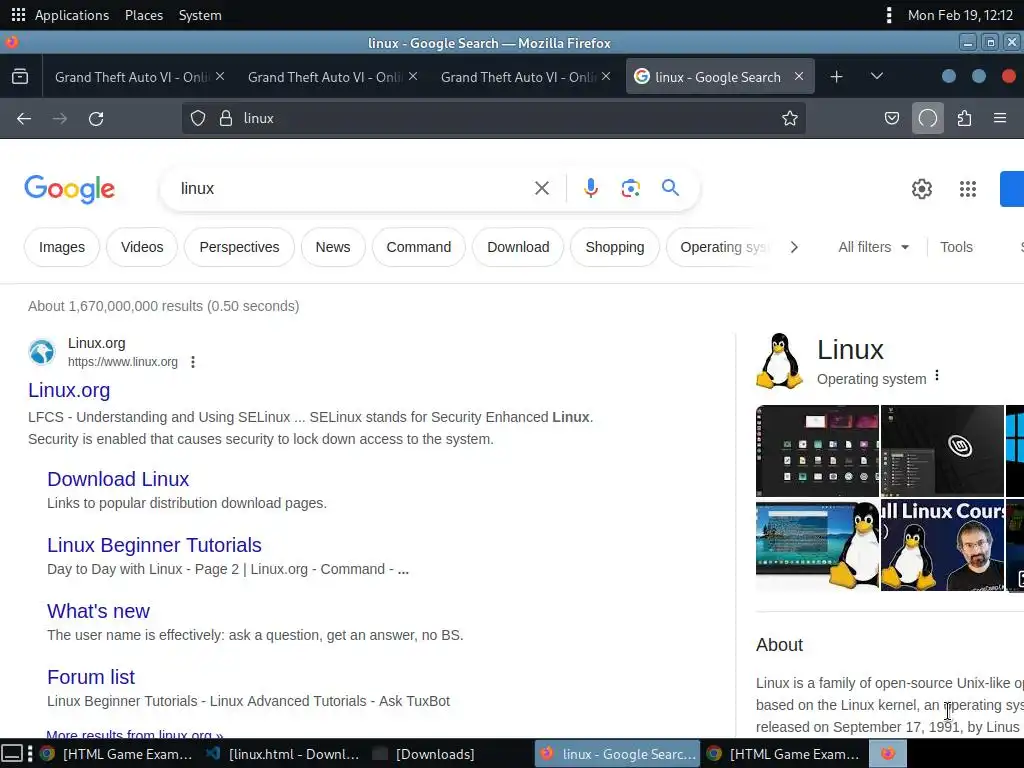Click the blue Sign in button at right edge
Screen dimensions: 1024x768
coord(1012,189)
